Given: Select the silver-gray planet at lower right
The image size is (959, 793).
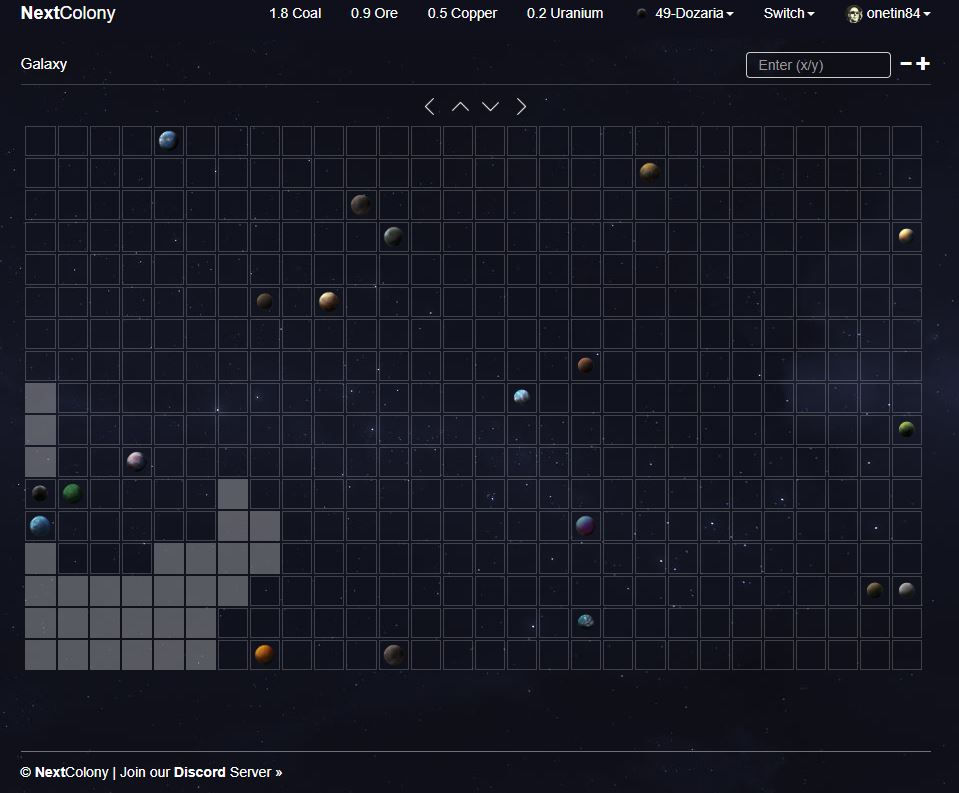Looking at the screenshot, I should [906, 589].
